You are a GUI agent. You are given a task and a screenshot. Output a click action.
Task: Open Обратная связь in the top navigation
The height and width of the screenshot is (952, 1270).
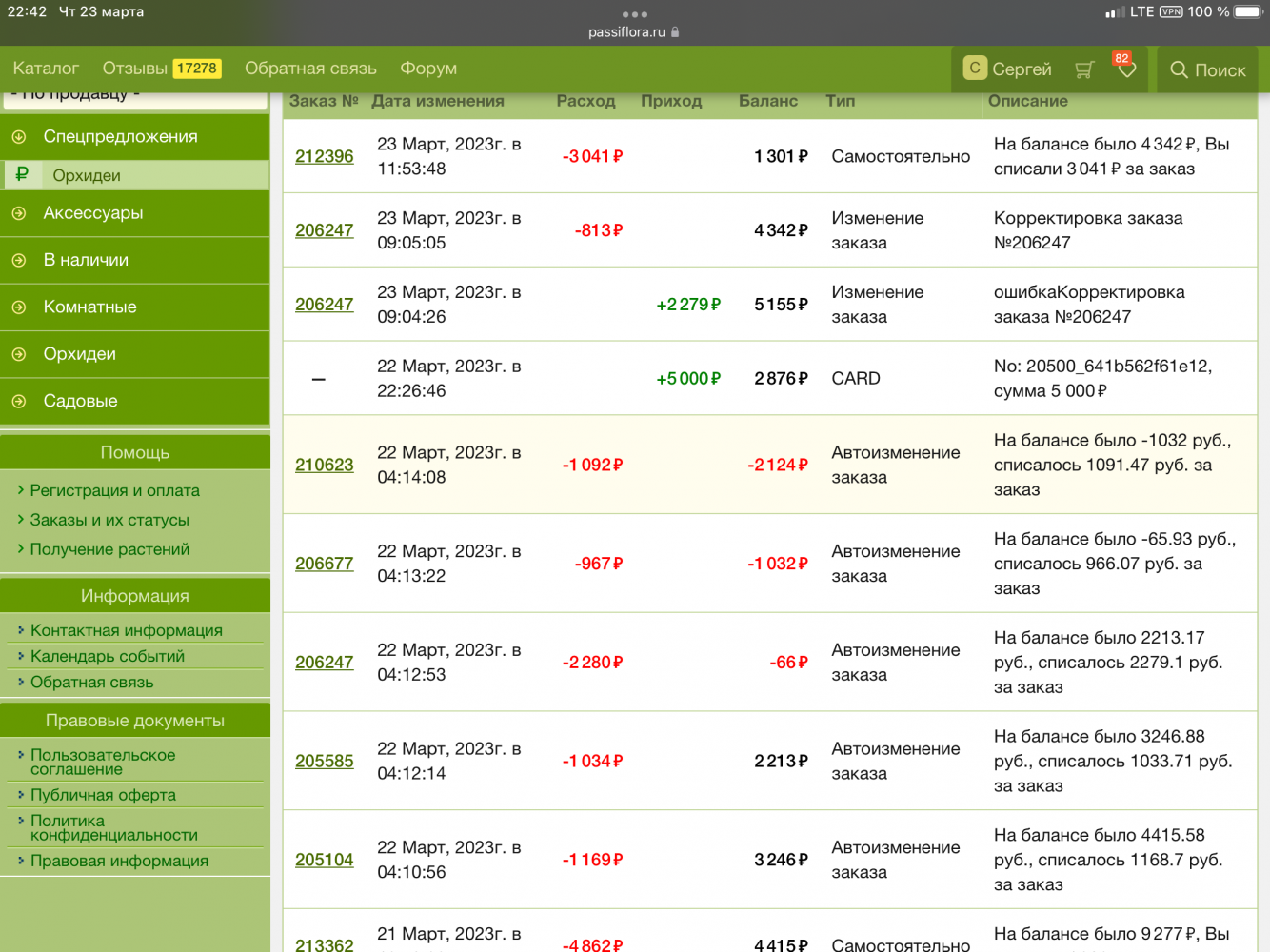pos(310,69)
